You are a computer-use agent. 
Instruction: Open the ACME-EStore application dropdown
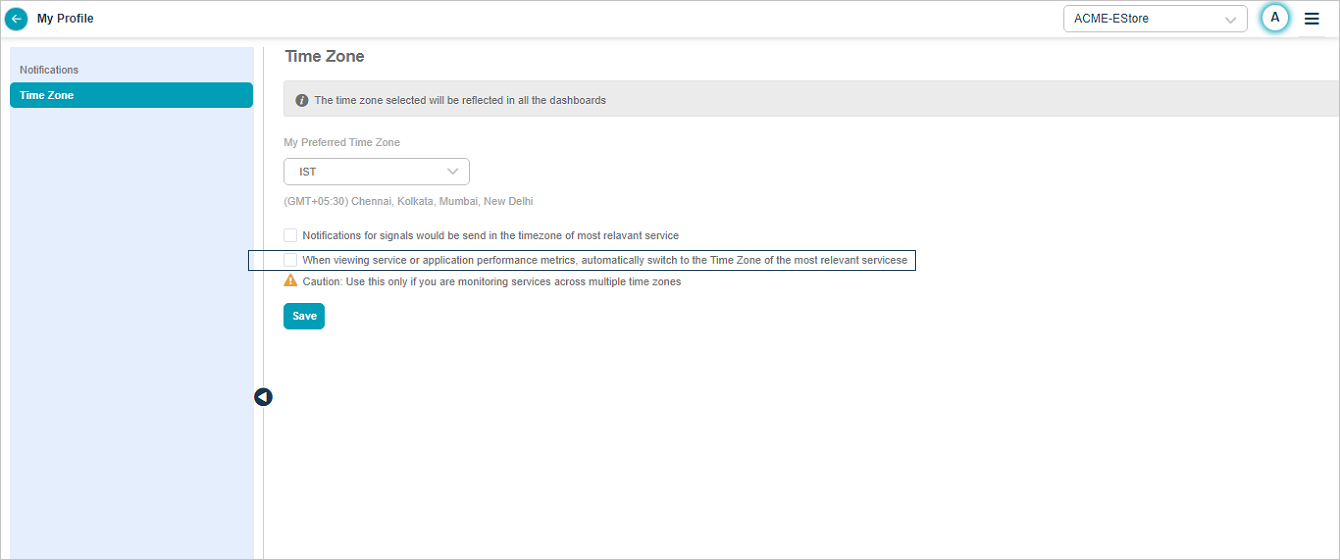coord(1154,19)
